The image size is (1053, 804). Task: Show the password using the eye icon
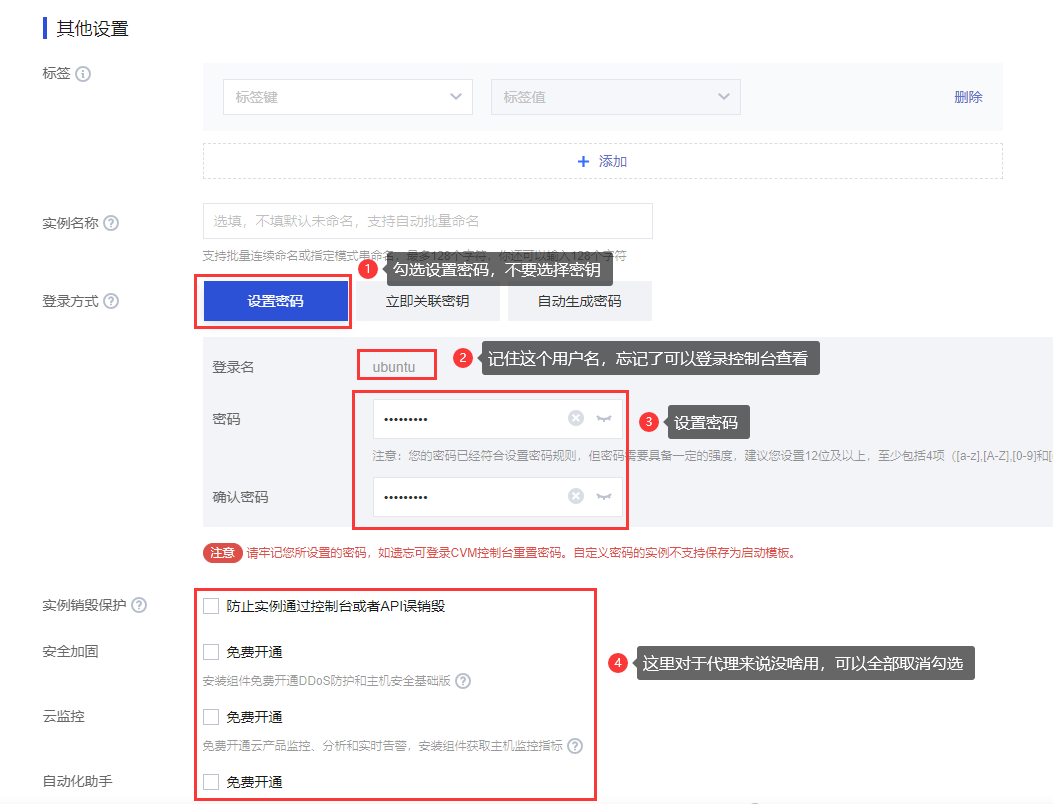605,418
